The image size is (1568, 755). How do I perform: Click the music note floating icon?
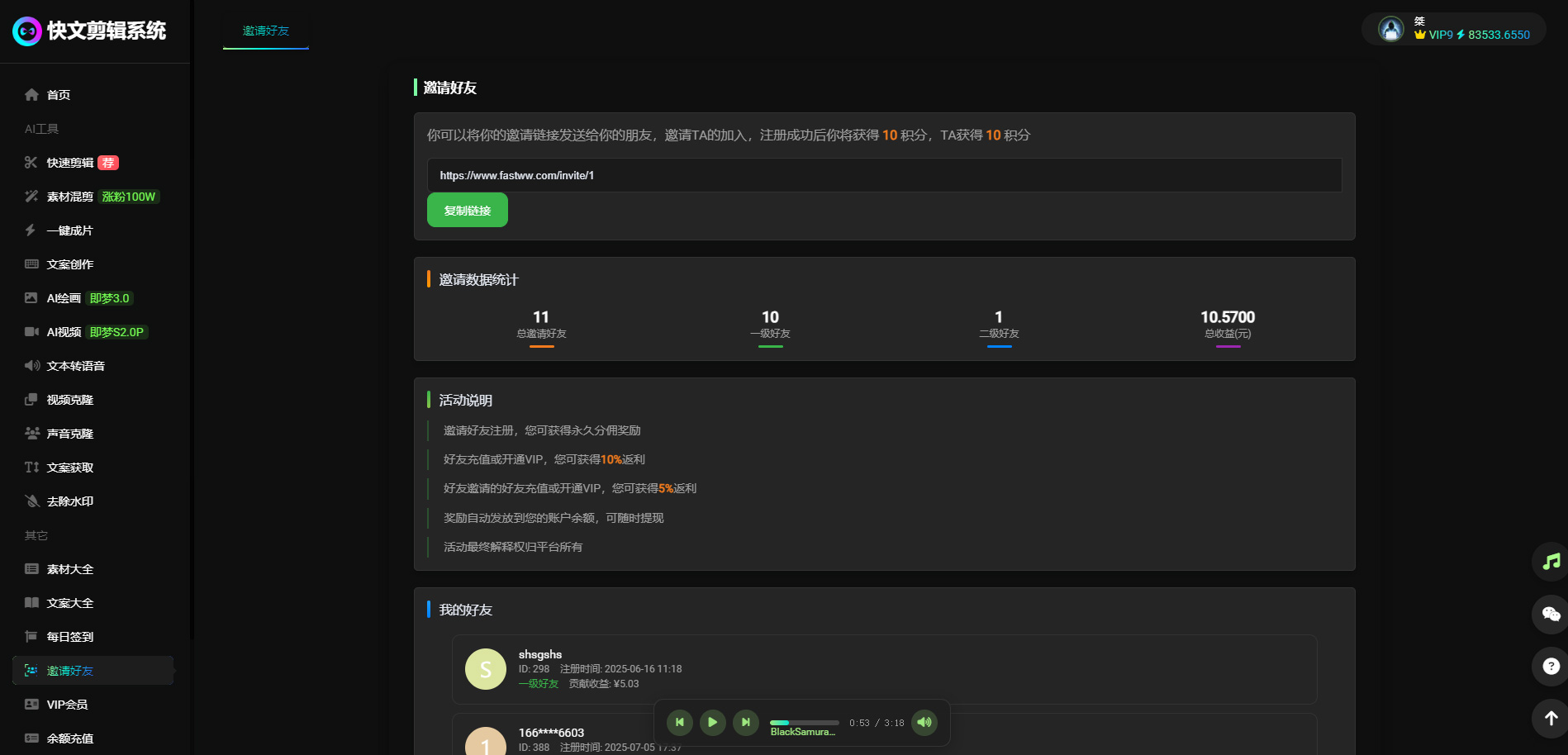[1551, 562]
